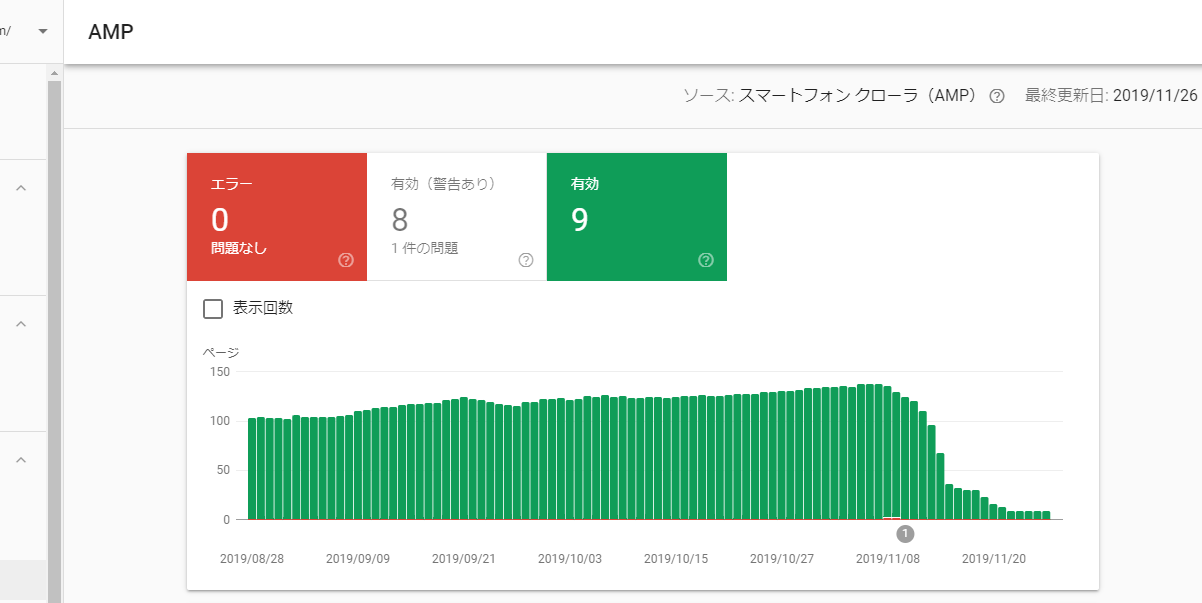Click help icon in green 有効 tile

[706, 260]
